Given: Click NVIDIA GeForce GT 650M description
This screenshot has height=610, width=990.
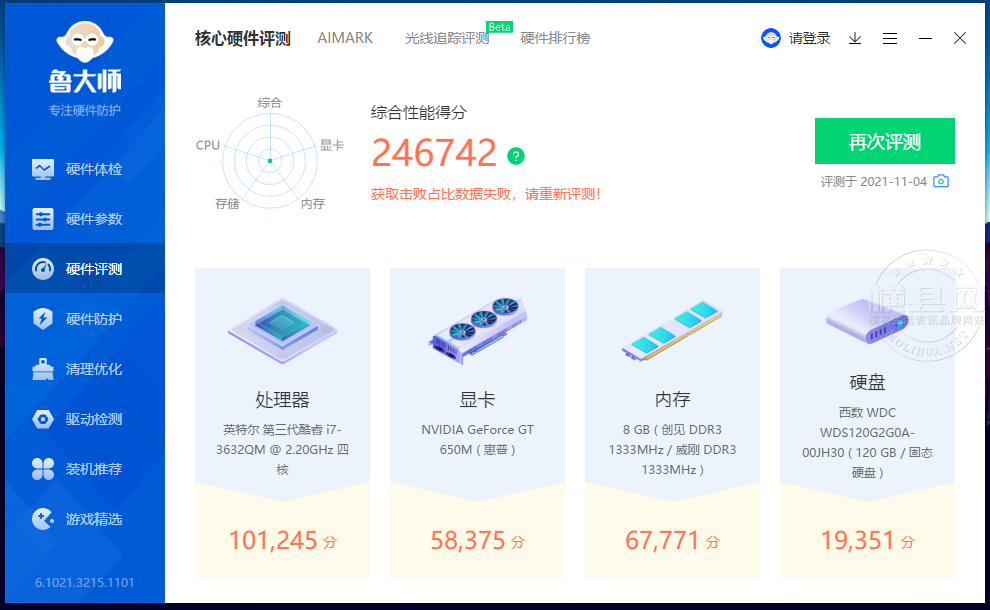Looking at the screenshot, I should coord(477,440).
